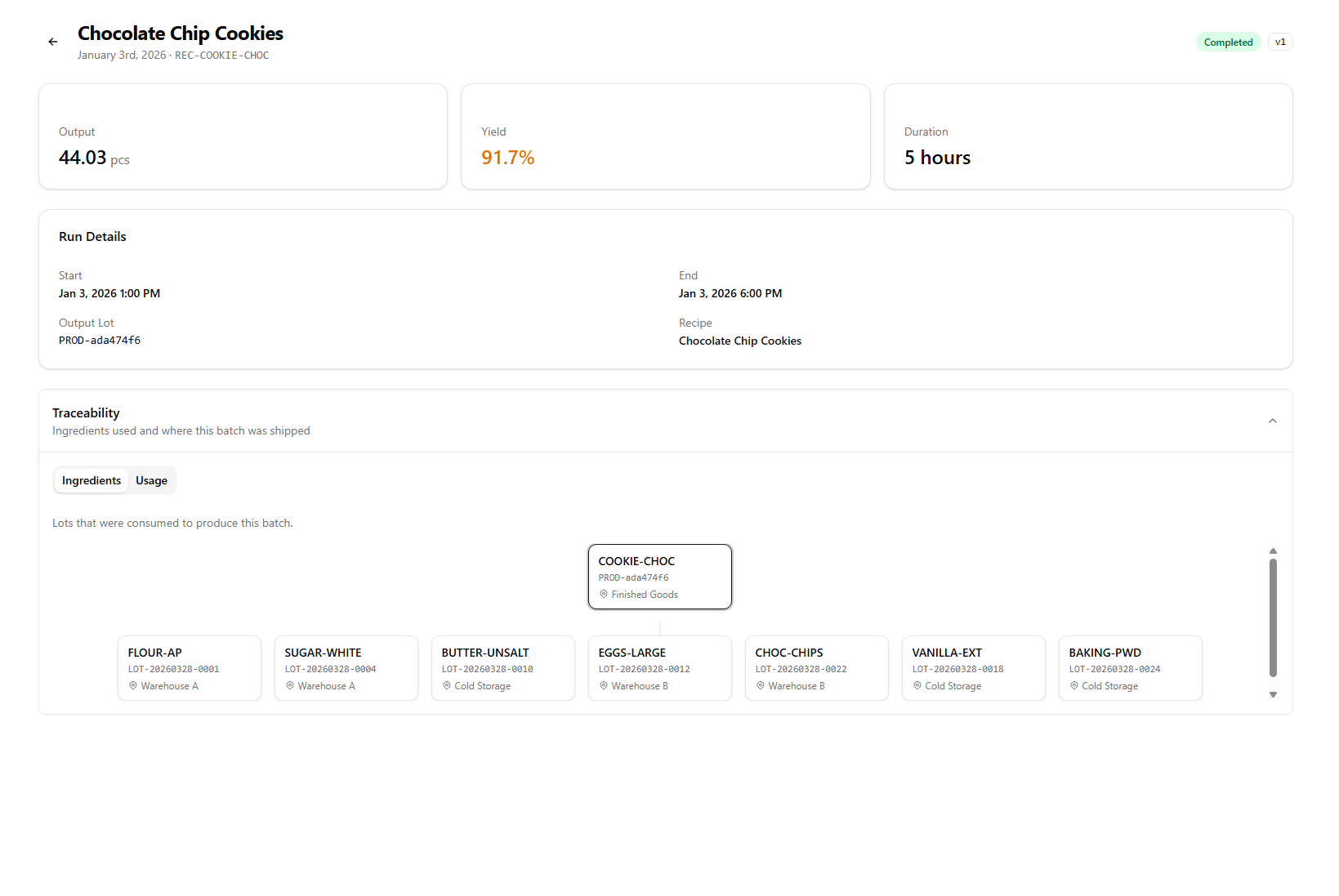Viewport: 1339px width, 896px height.
Task: Click the Cold Storage pin on BAKING-PWD card
Action: point(1073,686)
